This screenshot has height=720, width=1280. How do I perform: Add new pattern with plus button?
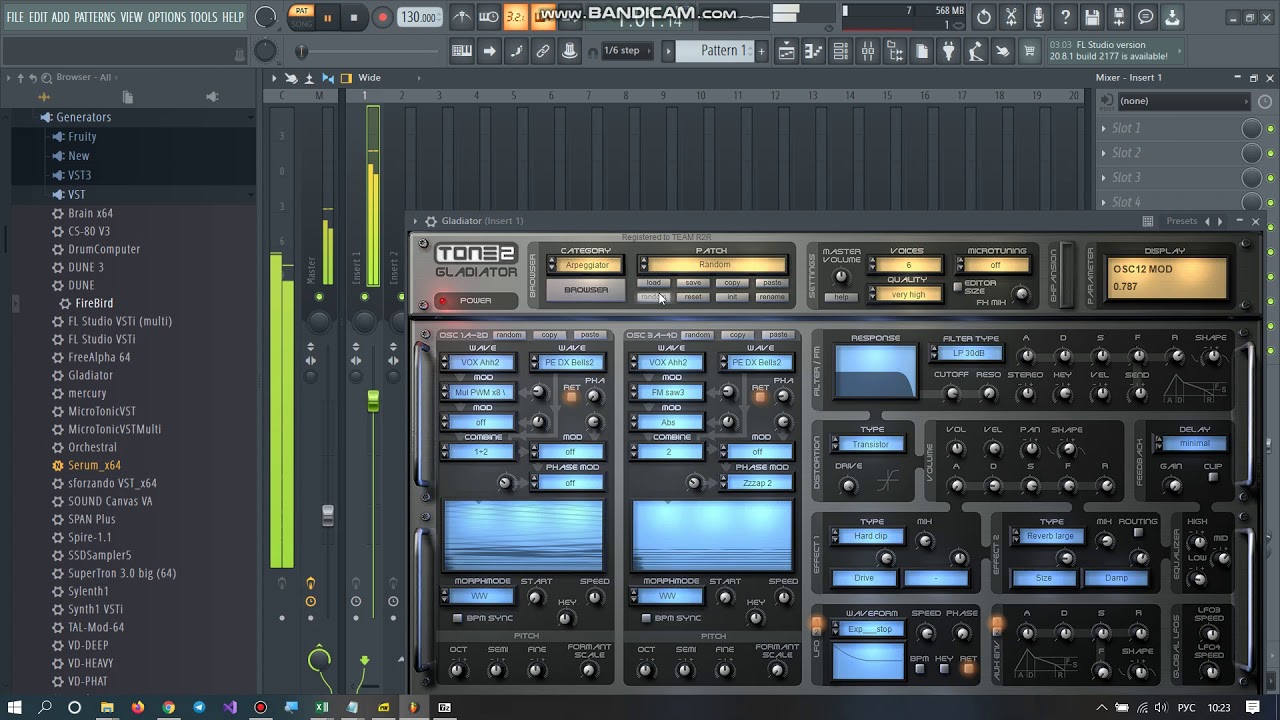[761, 51]
